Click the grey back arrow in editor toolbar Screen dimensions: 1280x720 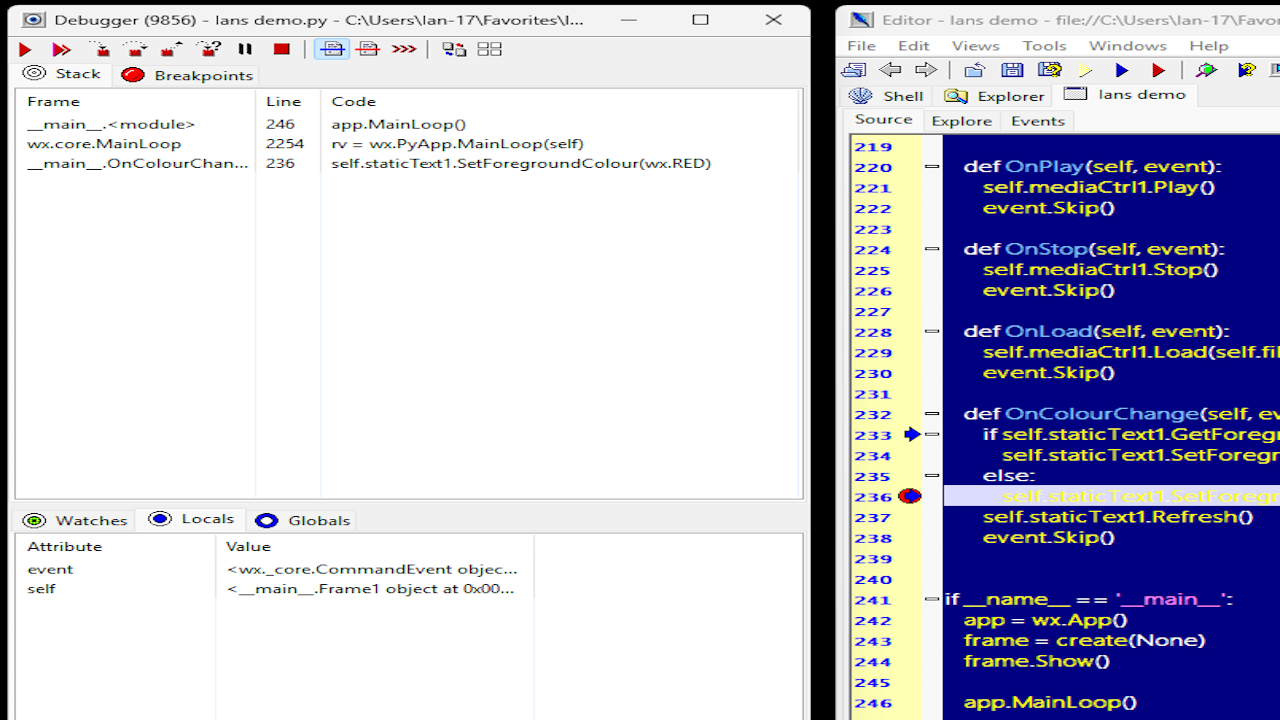pyautogui.click(x=890, y=70)
